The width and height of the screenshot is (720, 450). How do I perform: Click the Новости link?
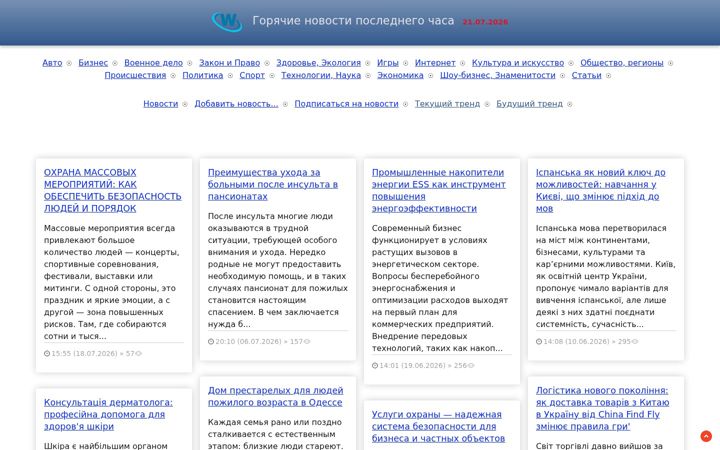[160, 104]
